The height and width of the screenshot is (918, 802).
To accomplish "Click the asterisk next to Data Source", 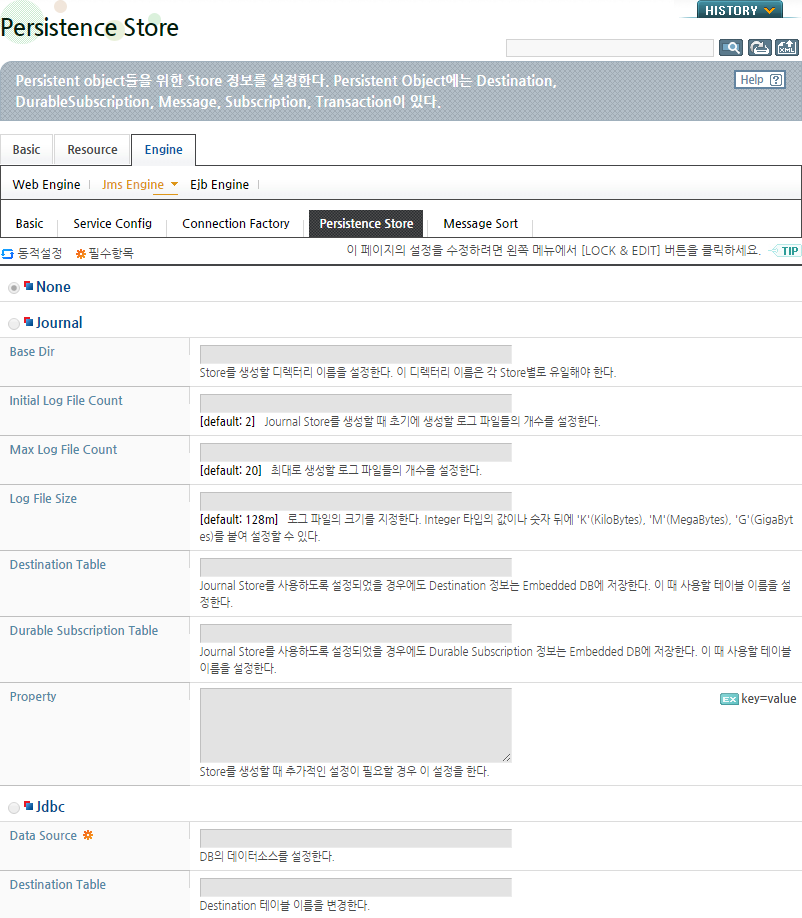I will coord(88,835).
